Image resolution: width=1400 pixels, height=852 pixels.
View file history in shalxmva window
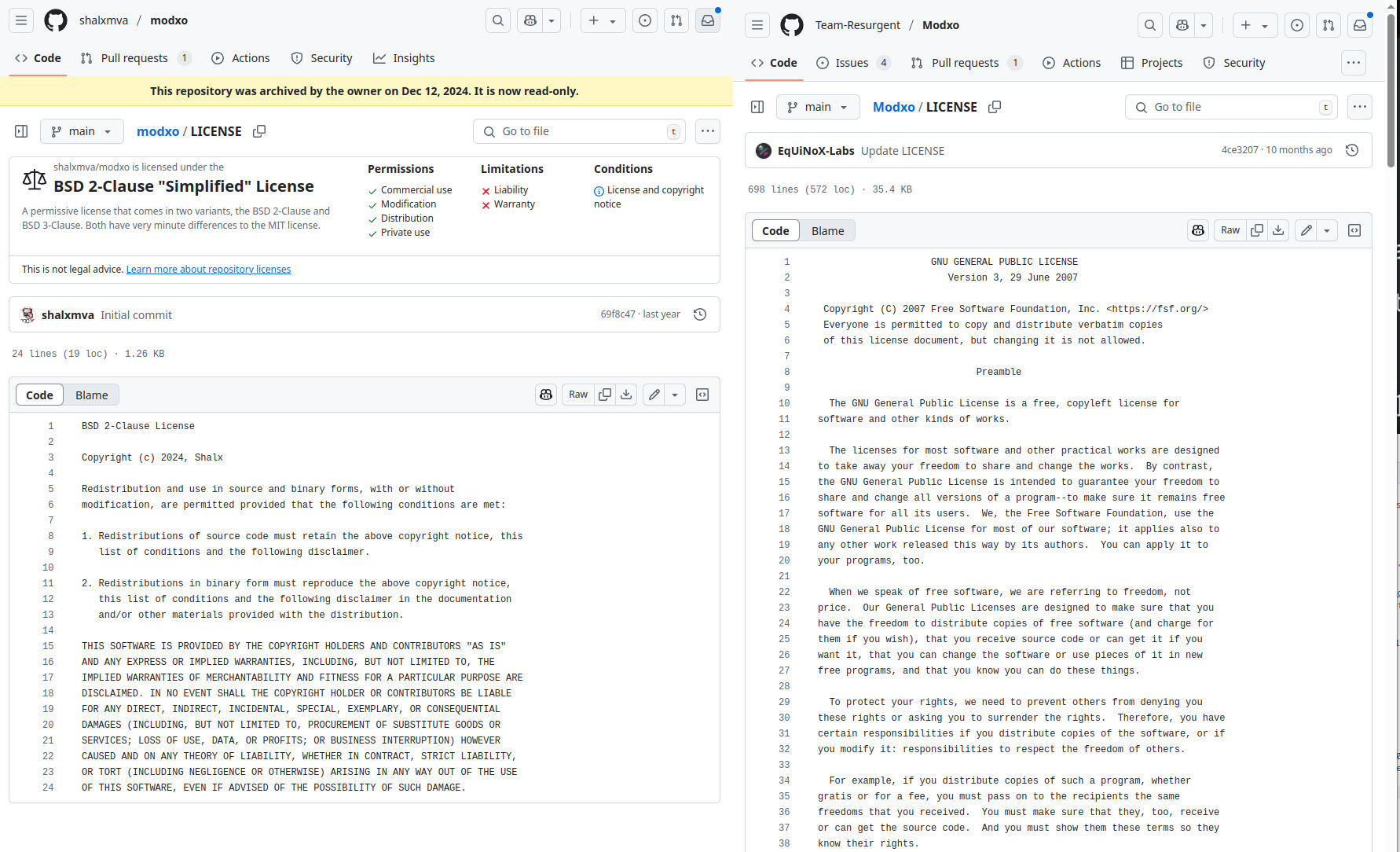(x=700, y=314)
